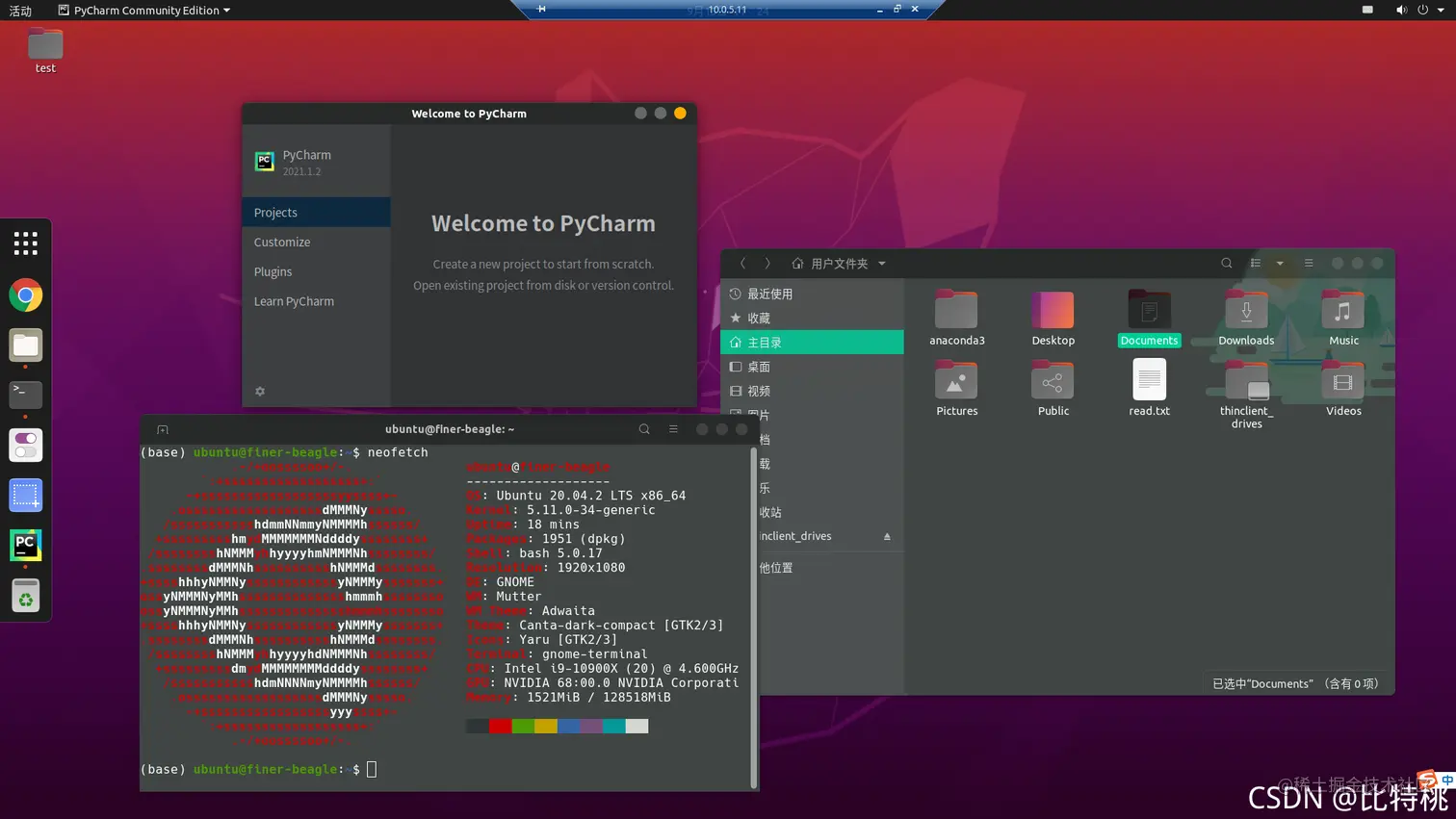Select Desktop folder in Files
The height and width of the screenshot is (819, 1456).
click(x=1053, y=319)
